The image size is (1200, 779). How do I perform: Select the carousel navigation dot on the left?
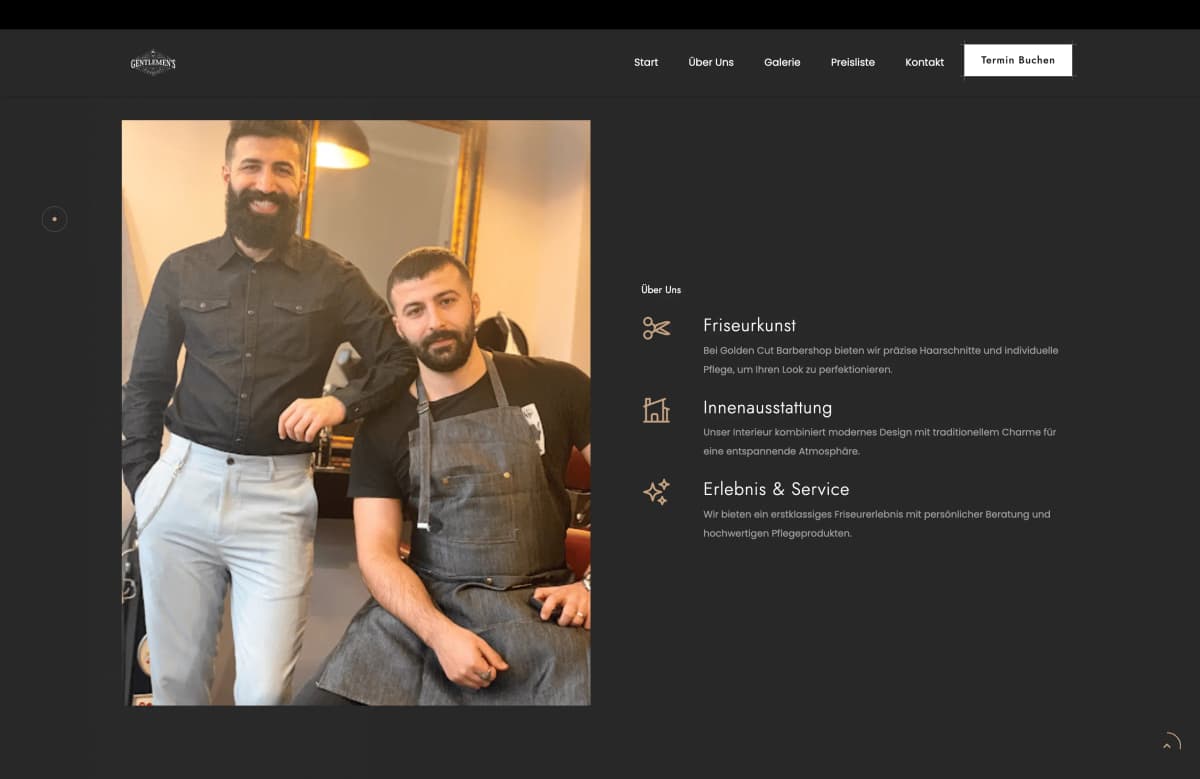pyautogui.click(x=55, y=219)
